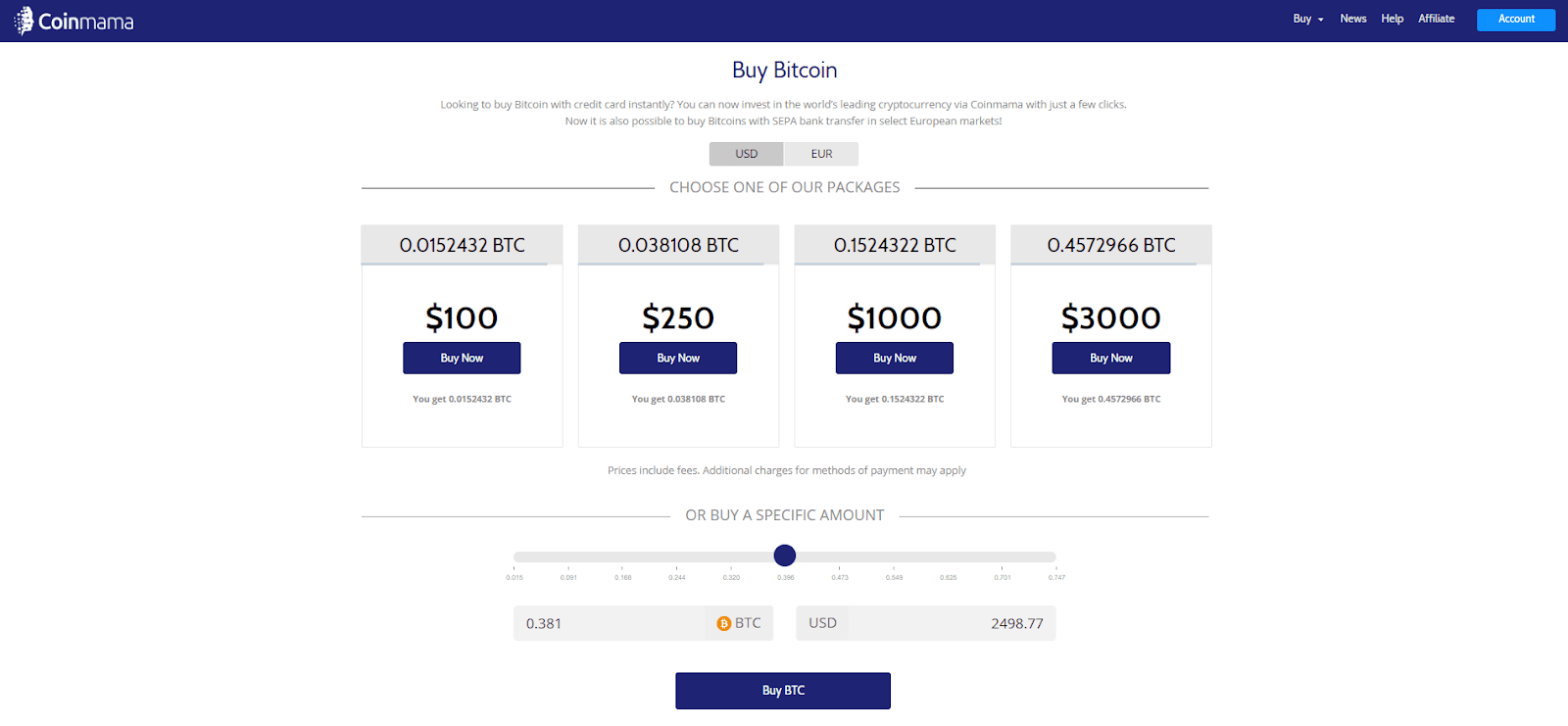The image size is (1568, 726).
Task: Click the orange Bitcoin icon in BTC field
Action: (x=724, y=623)
